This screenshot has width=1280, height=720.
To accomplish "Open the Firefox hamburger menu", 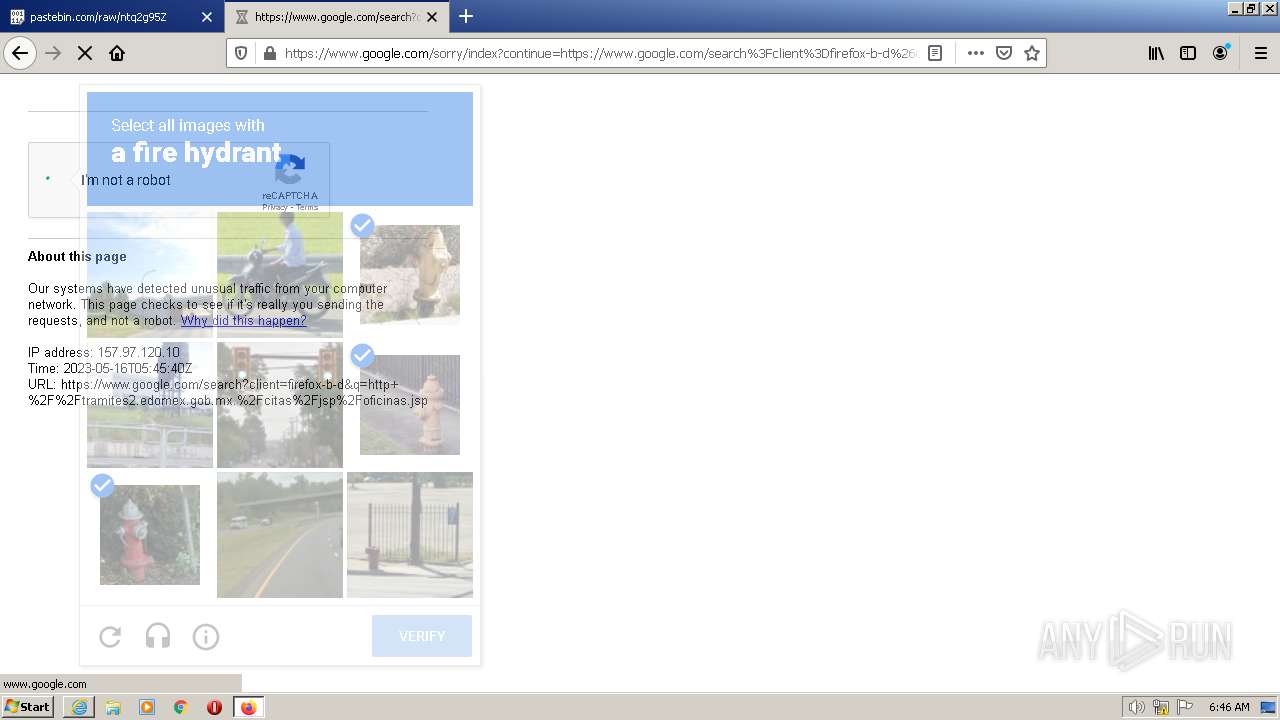I will click(x=1261, y=53).
